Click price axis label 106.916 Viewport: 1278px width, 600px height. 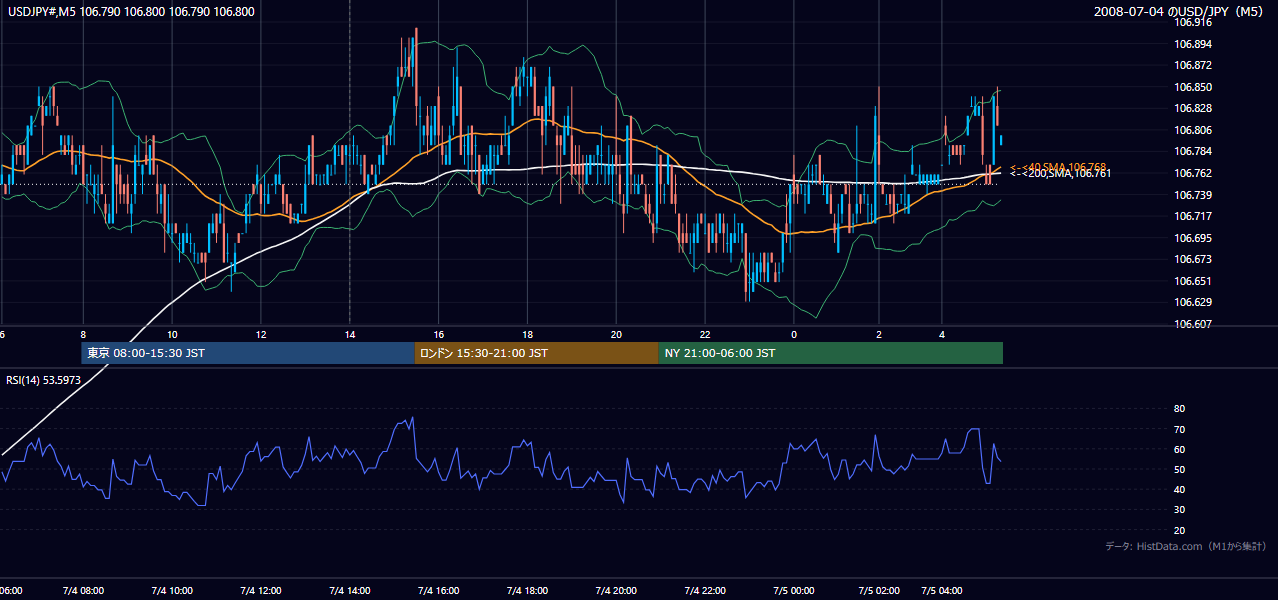[1194, 22]
